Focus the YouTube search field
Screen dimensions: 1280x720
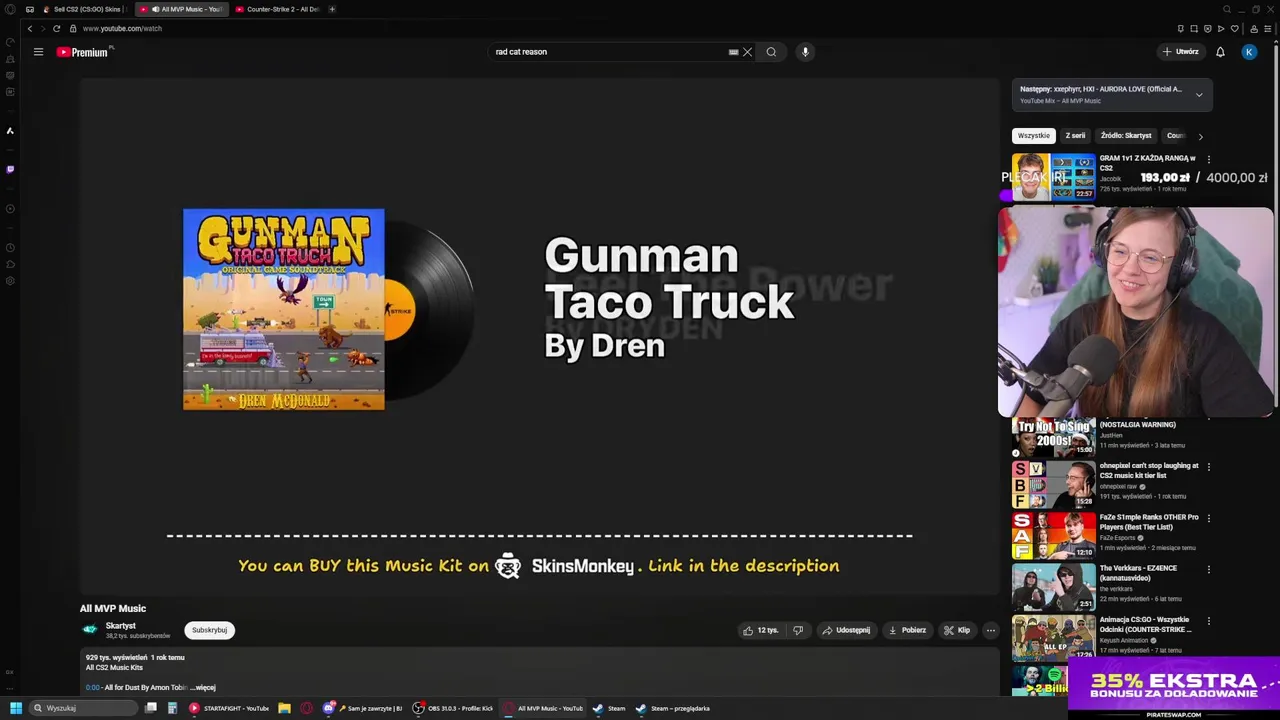pos(610,52)
